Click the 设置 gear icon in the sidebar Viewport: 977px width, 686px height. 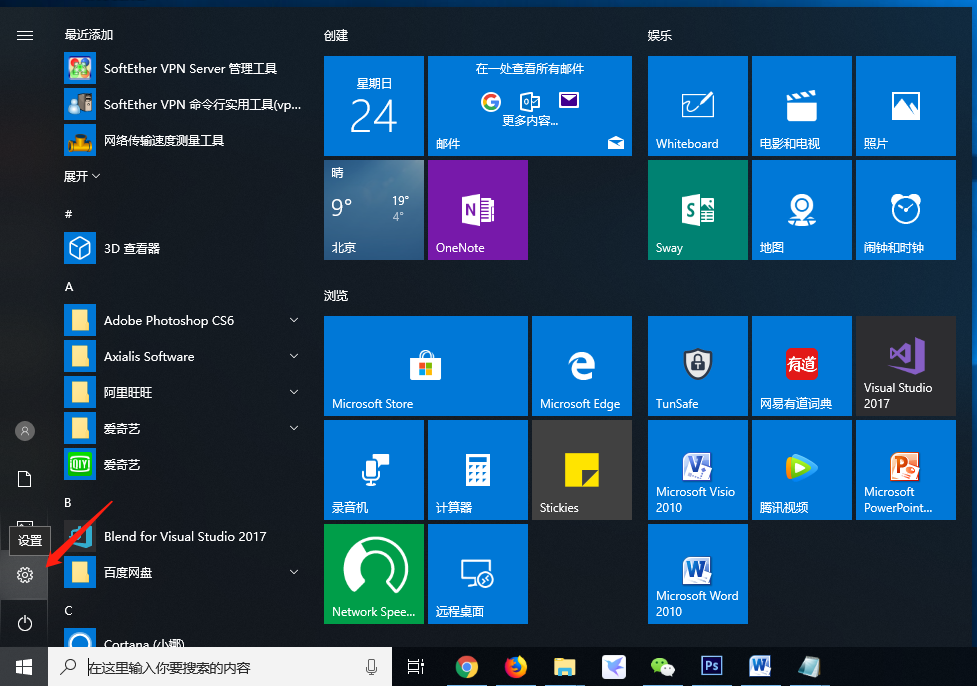coord(24,575)
